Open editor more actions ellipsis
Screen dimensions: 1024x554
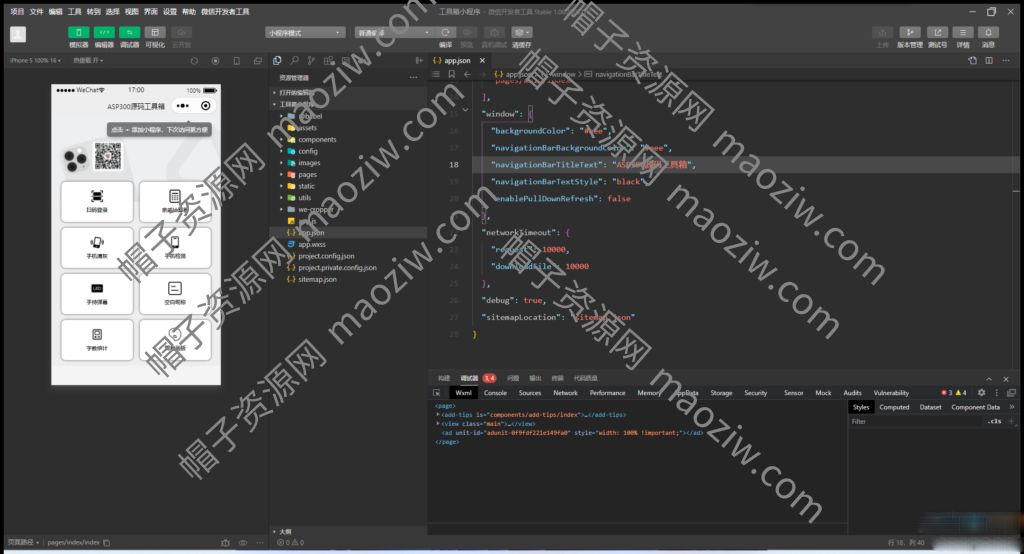click(x=1006, y=61)
